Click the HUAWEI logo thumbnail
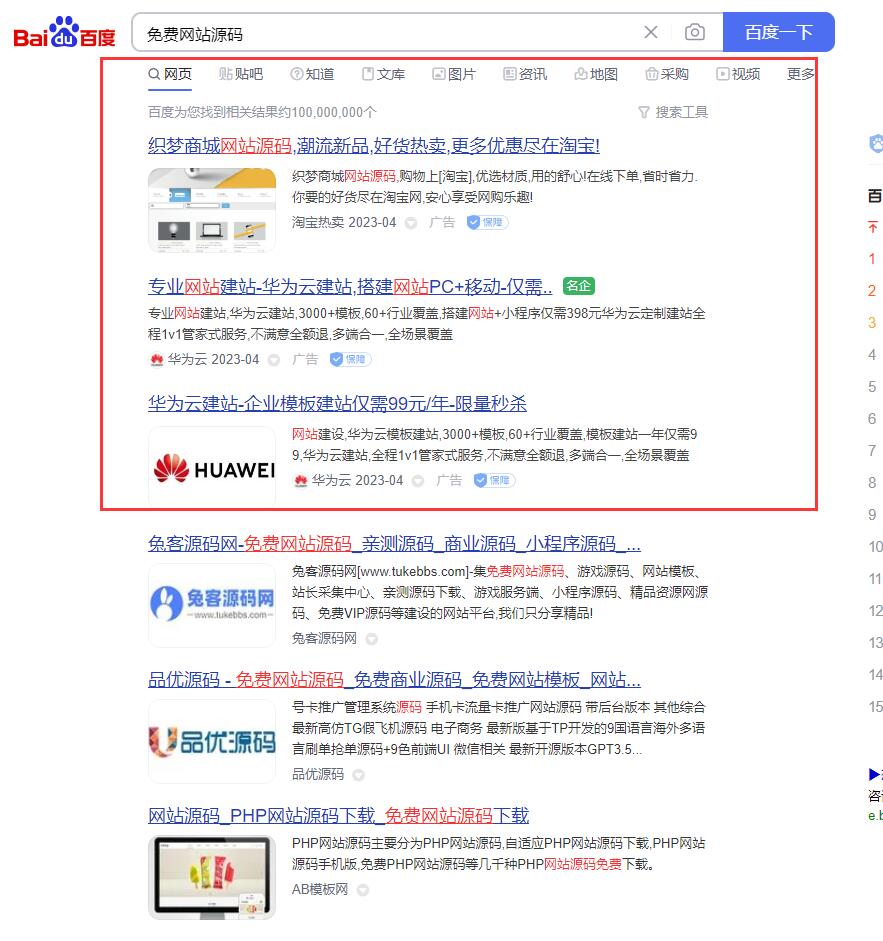The width and height of the screenshot is (883, 941). click(x=212, y=468)
